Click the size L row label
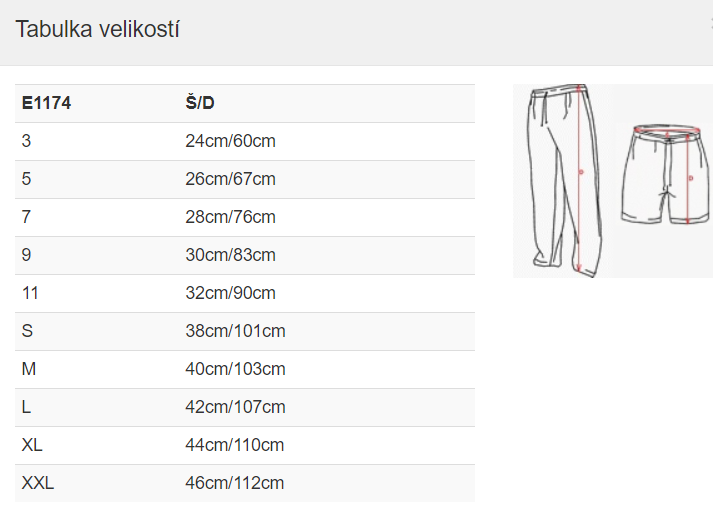This screenshot has height=530, width=713. point(26,407)
